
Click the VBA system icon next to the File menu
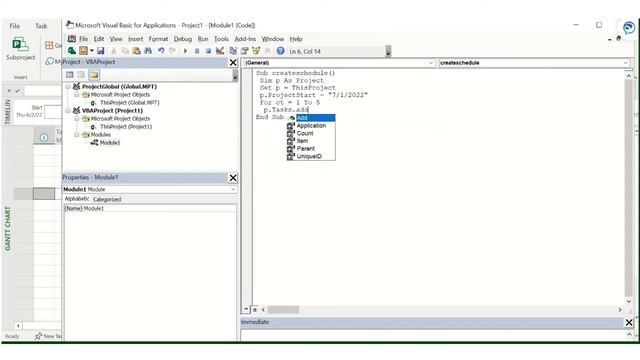tap(72, 39)
